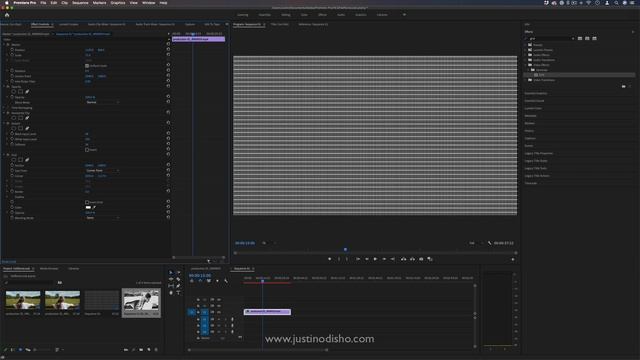Click rectangle mask tool under Grid effect
The image size is (640, 360).
tap(20, 160)
